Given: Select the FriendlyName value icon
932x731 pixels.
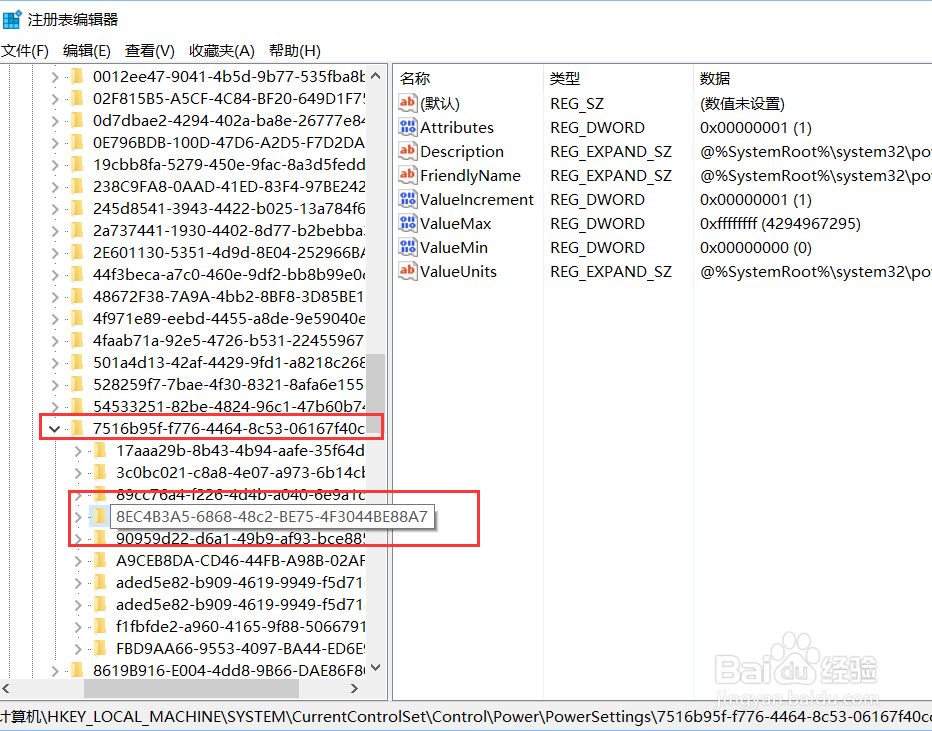Looking at the screenshot, I should pyautogui.click(x=408, y=175).
